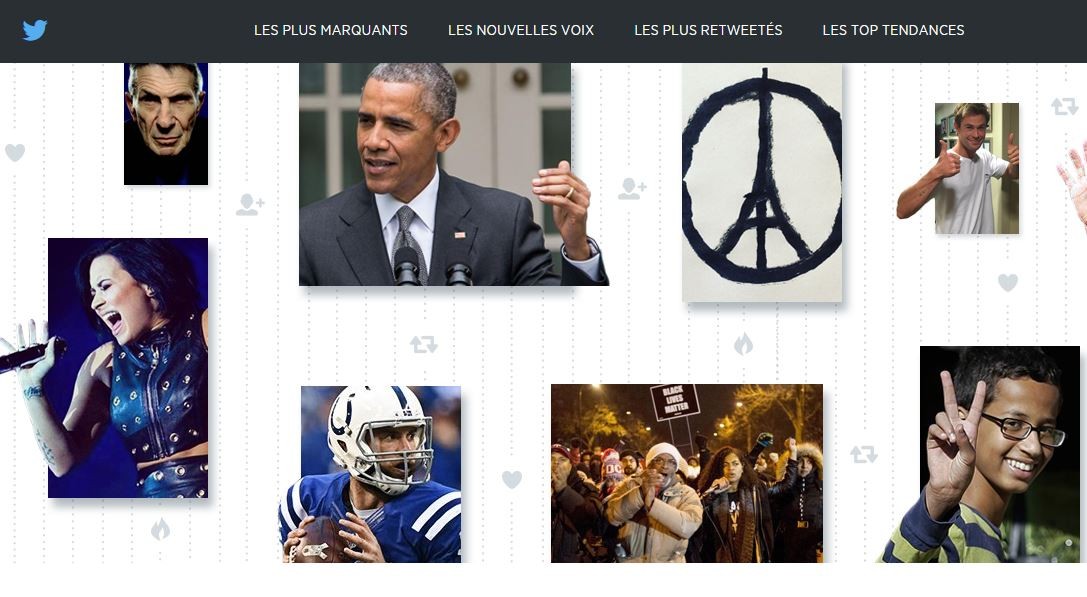Click the flame icon below the singer photo

160,530
